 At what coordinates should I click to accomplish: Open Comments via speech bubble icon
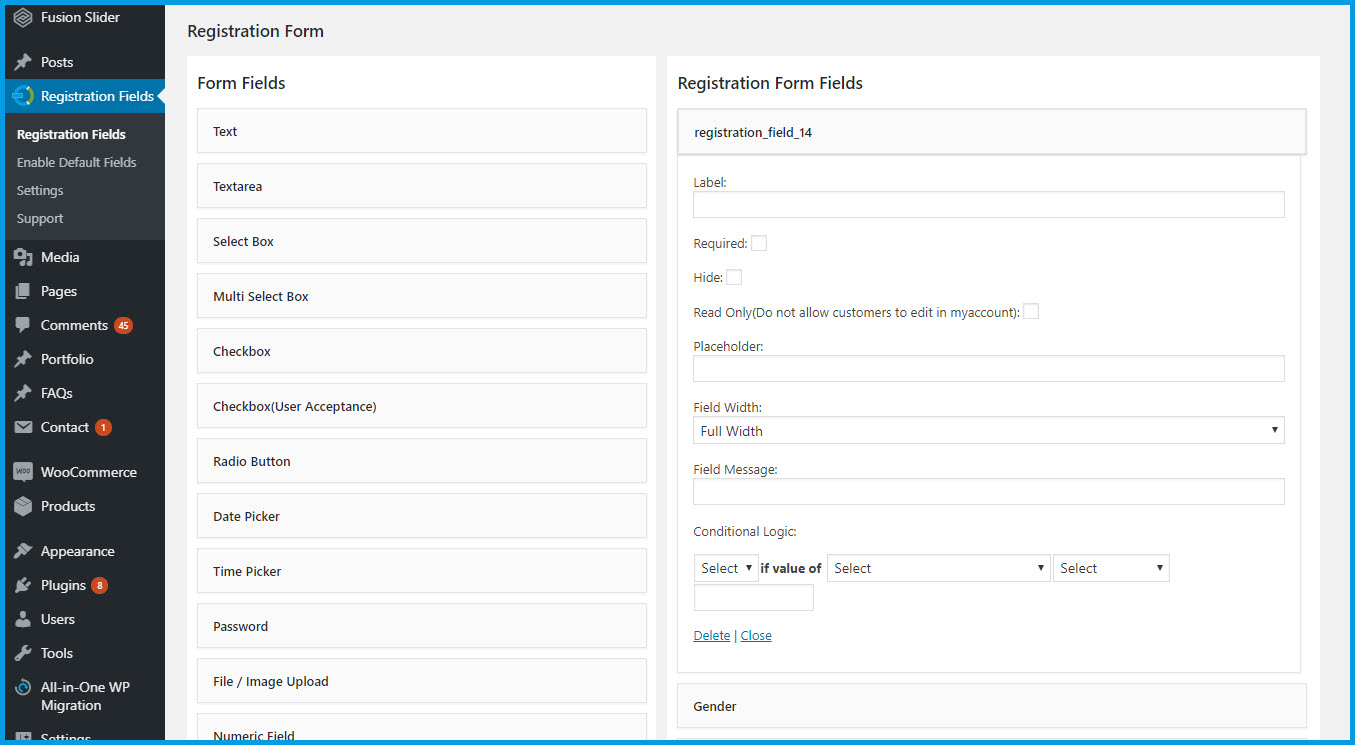click(23, 325)
